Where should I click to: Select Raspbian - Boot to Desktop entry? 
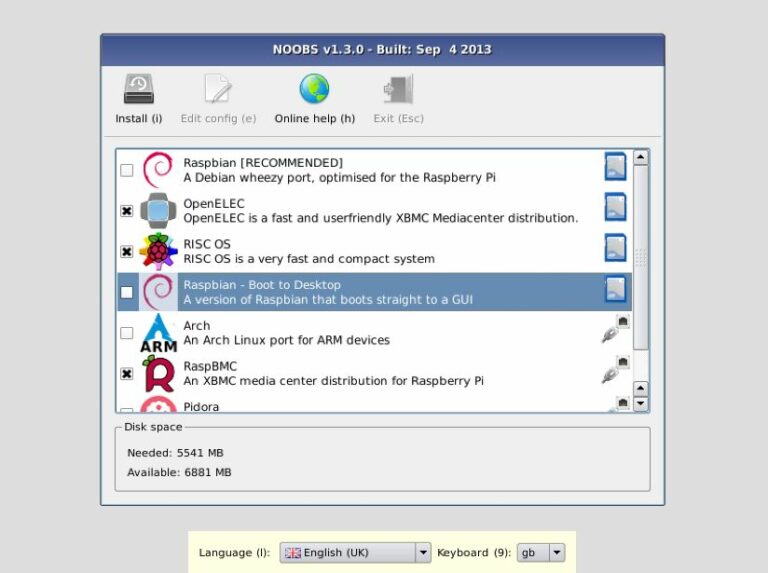point(380,292)
